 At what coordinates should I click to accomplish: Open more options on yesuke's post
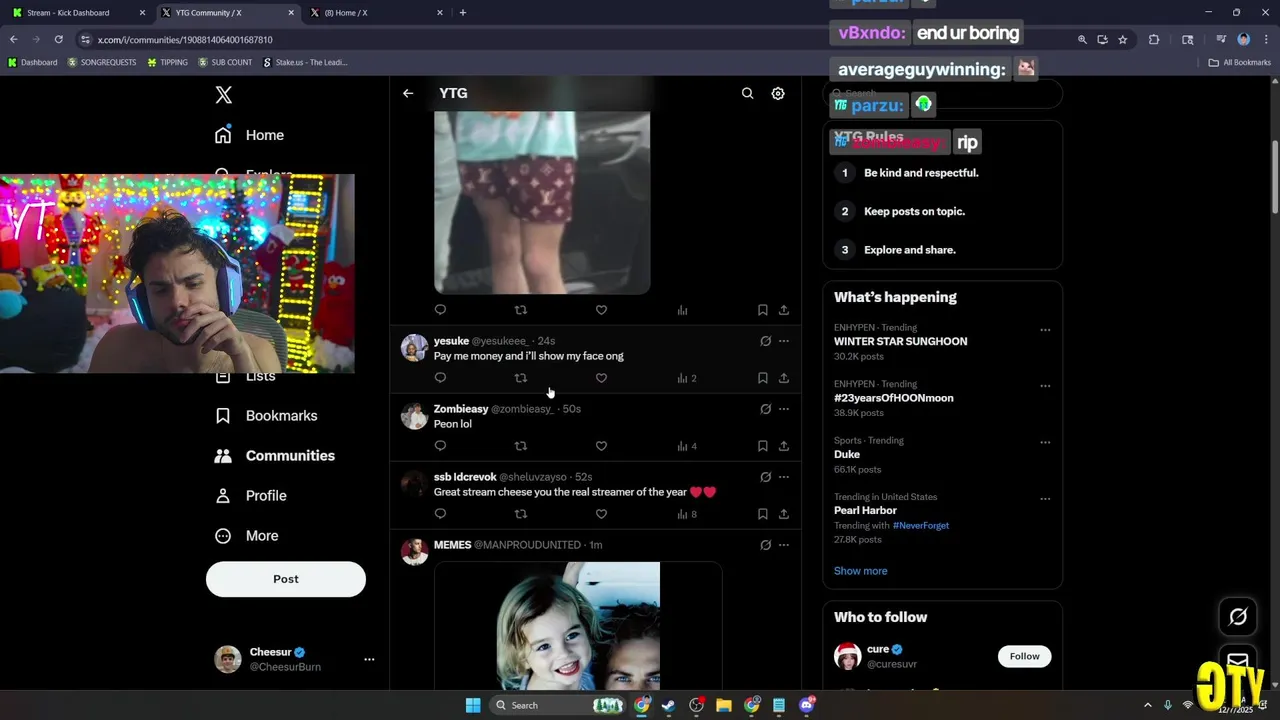(x=784, y=341)
